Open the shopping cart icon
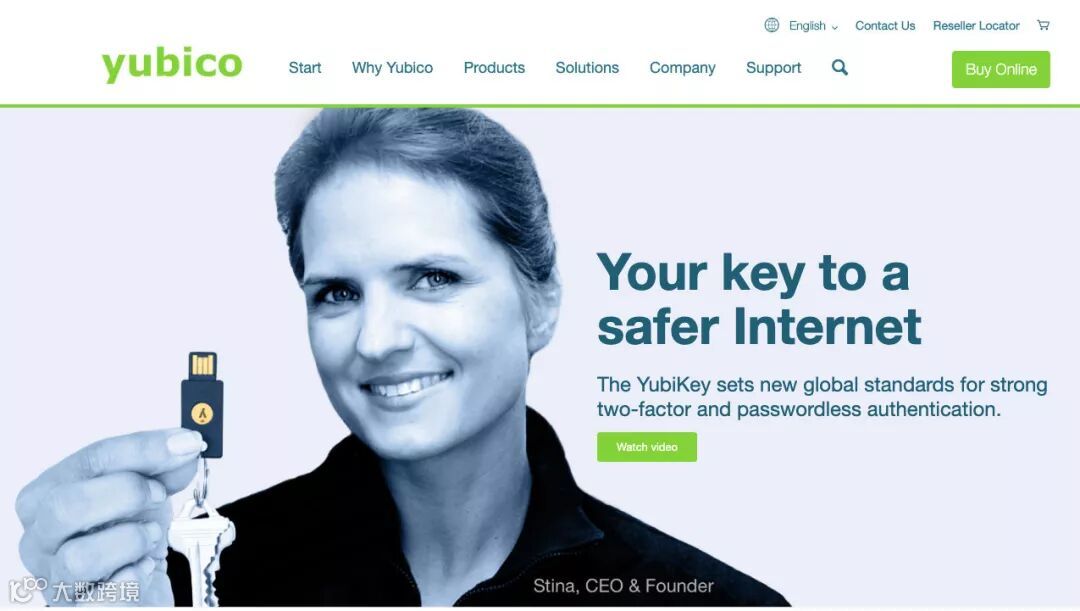This screenshot has width=1080, height=611. tap(1043, 25)
